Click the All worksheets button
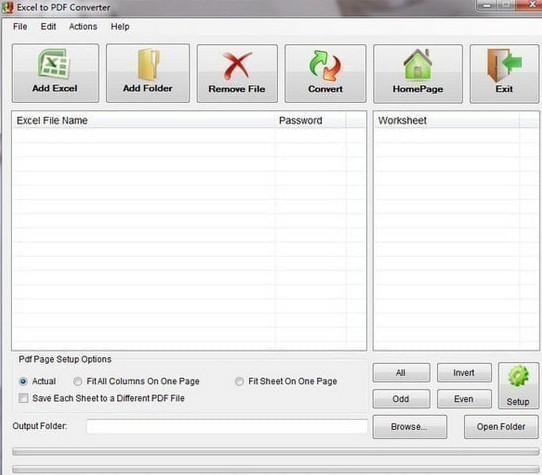This screenshot has height=475, width=542. pyautogui.click(x=401, y=373)
